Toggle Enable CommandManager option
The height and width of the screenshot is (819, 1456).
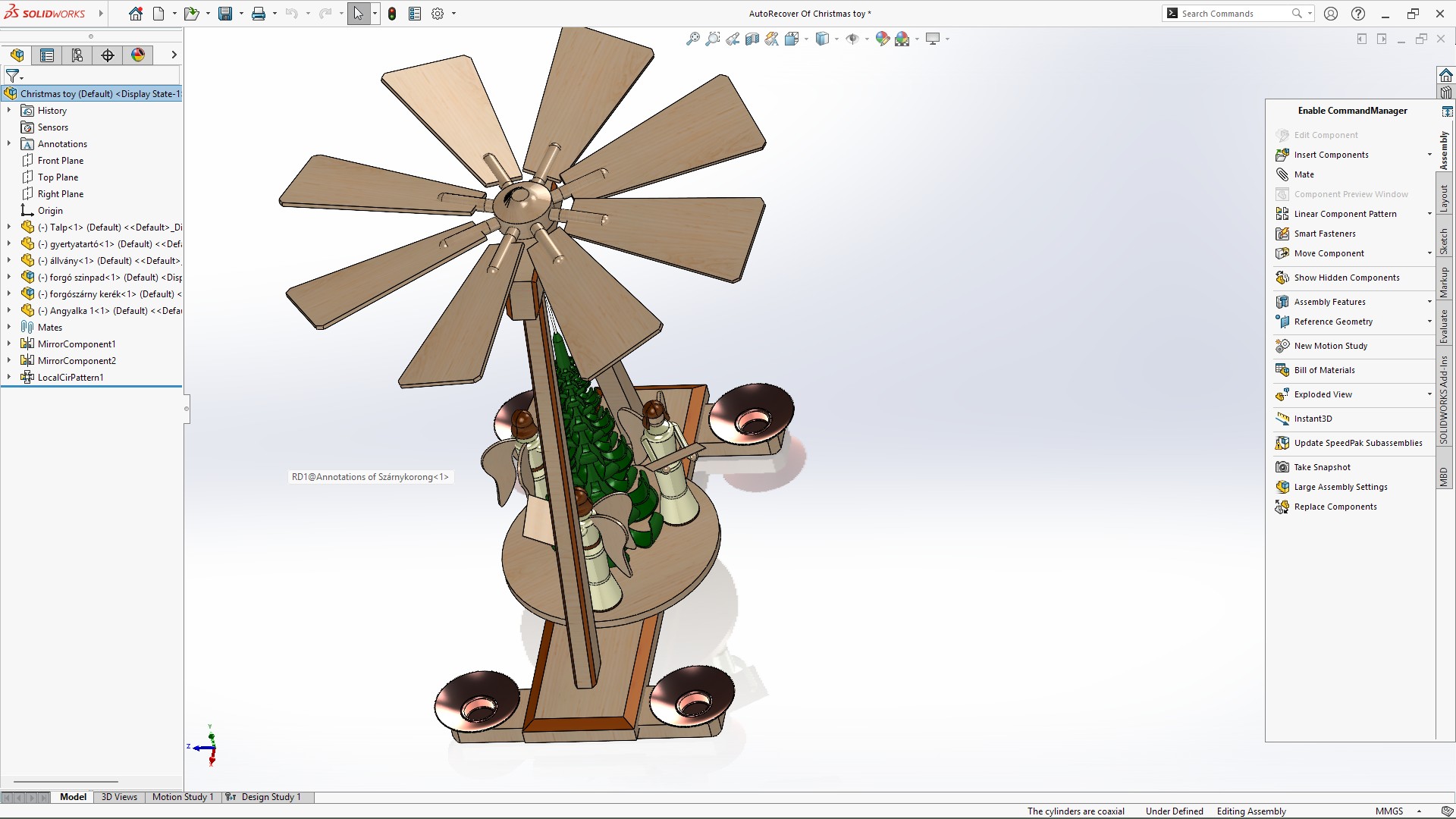pyautogui.click(x=1351, y=111)
